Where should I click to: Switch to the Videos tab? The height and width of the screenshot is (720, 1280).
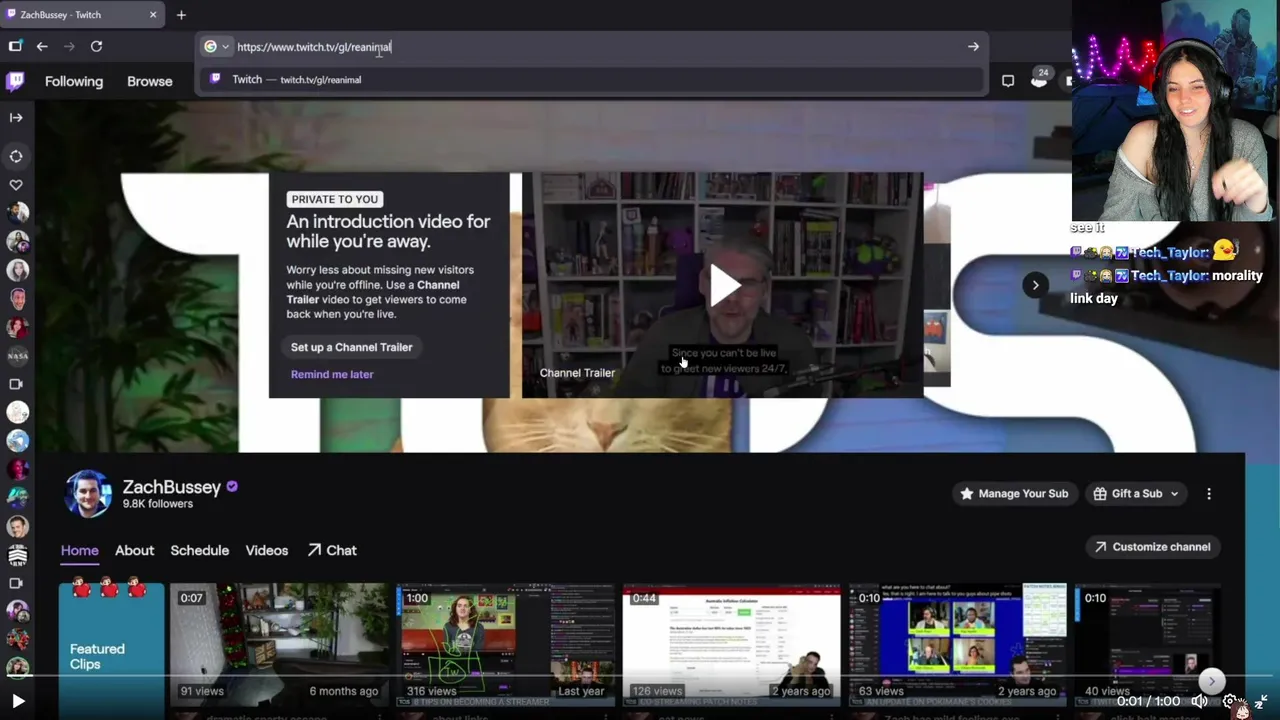click(267, 550)
